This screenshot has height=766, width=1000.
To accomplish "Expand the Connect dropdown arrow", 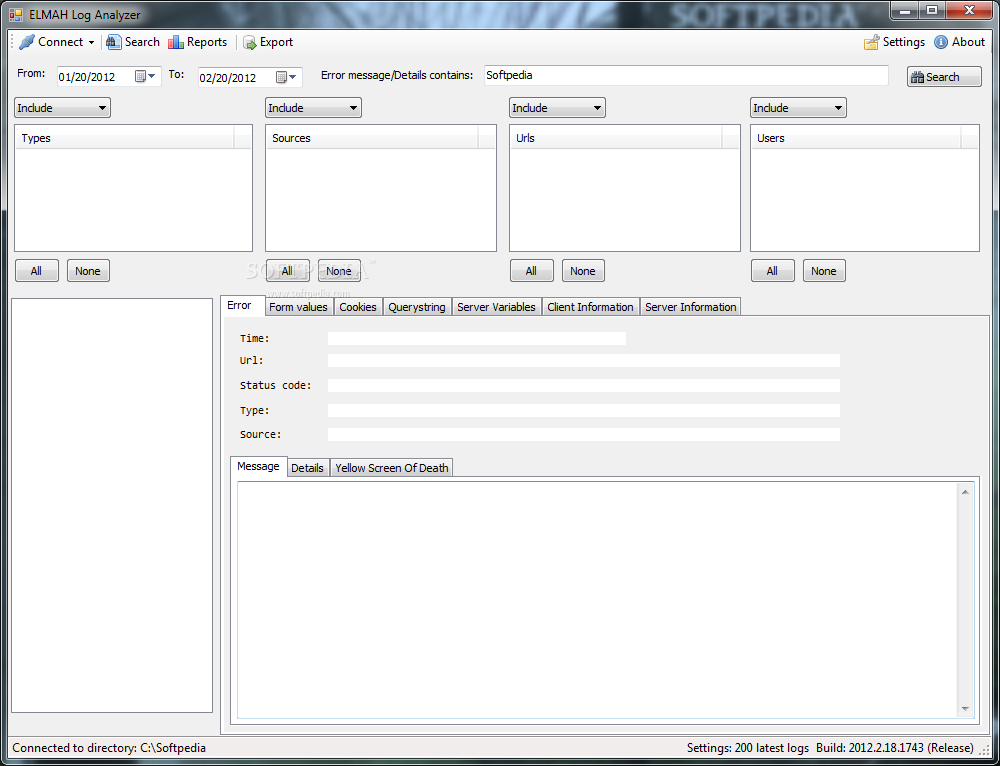I will [x=91, y=43].
